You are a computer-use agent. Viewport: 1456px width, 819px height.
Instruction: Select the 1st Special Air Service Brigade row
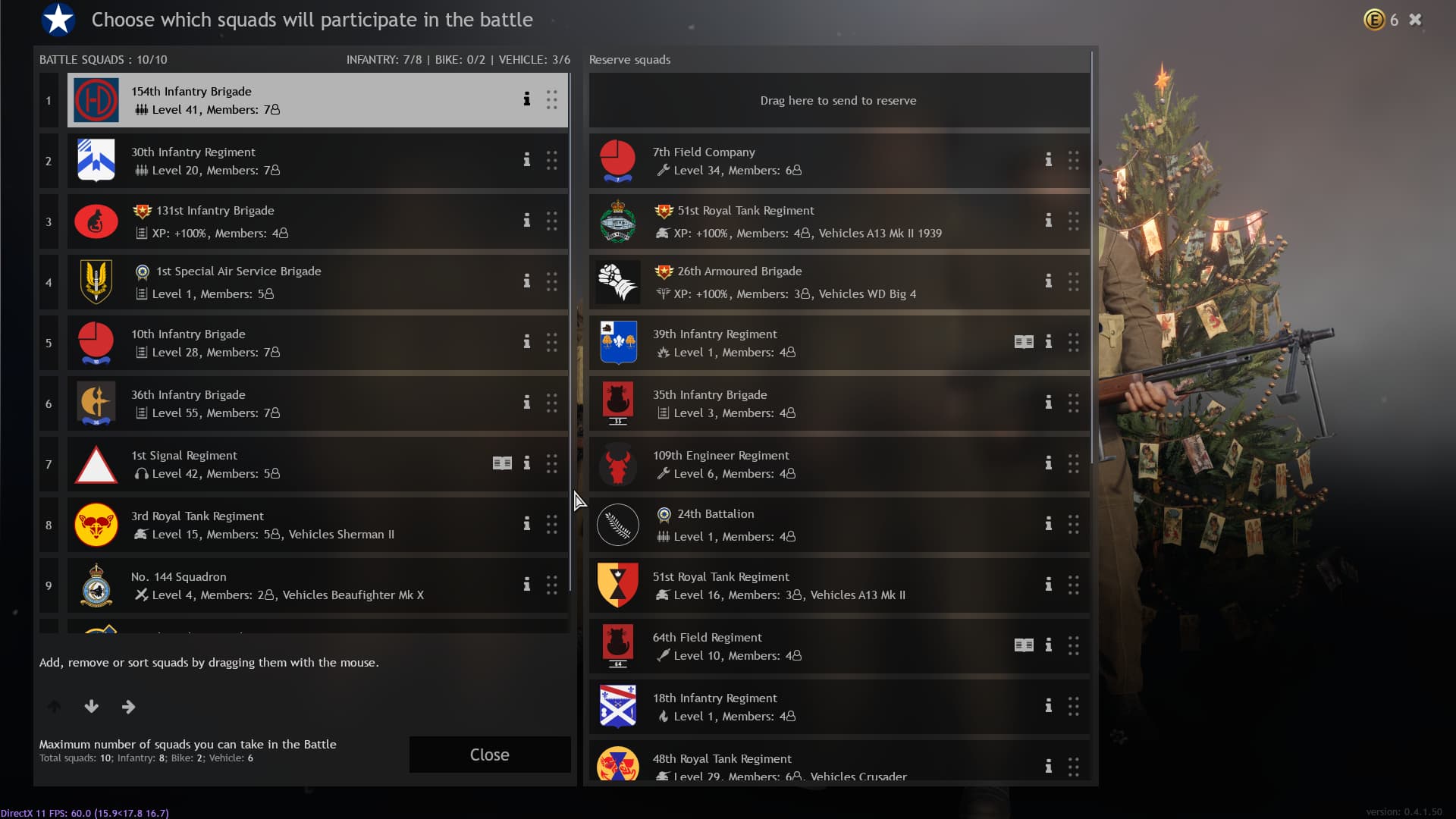pos(318,282)
